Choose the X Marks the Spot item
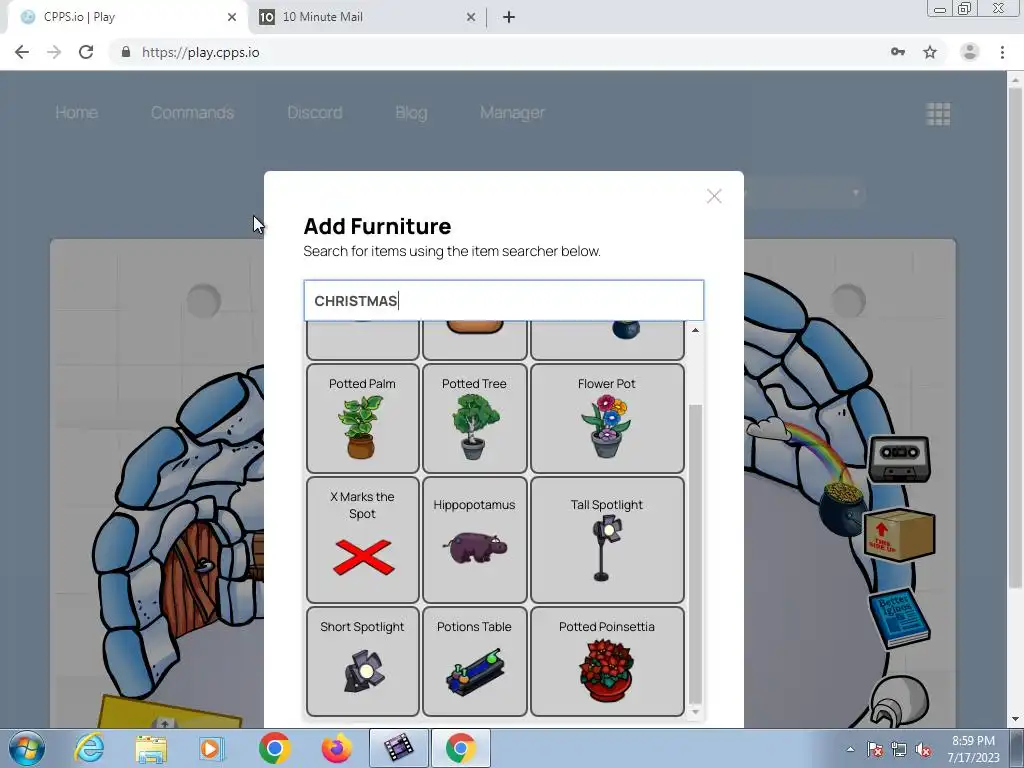The height and width of the screenshot is (768, 1024). (x=362, y=539)
